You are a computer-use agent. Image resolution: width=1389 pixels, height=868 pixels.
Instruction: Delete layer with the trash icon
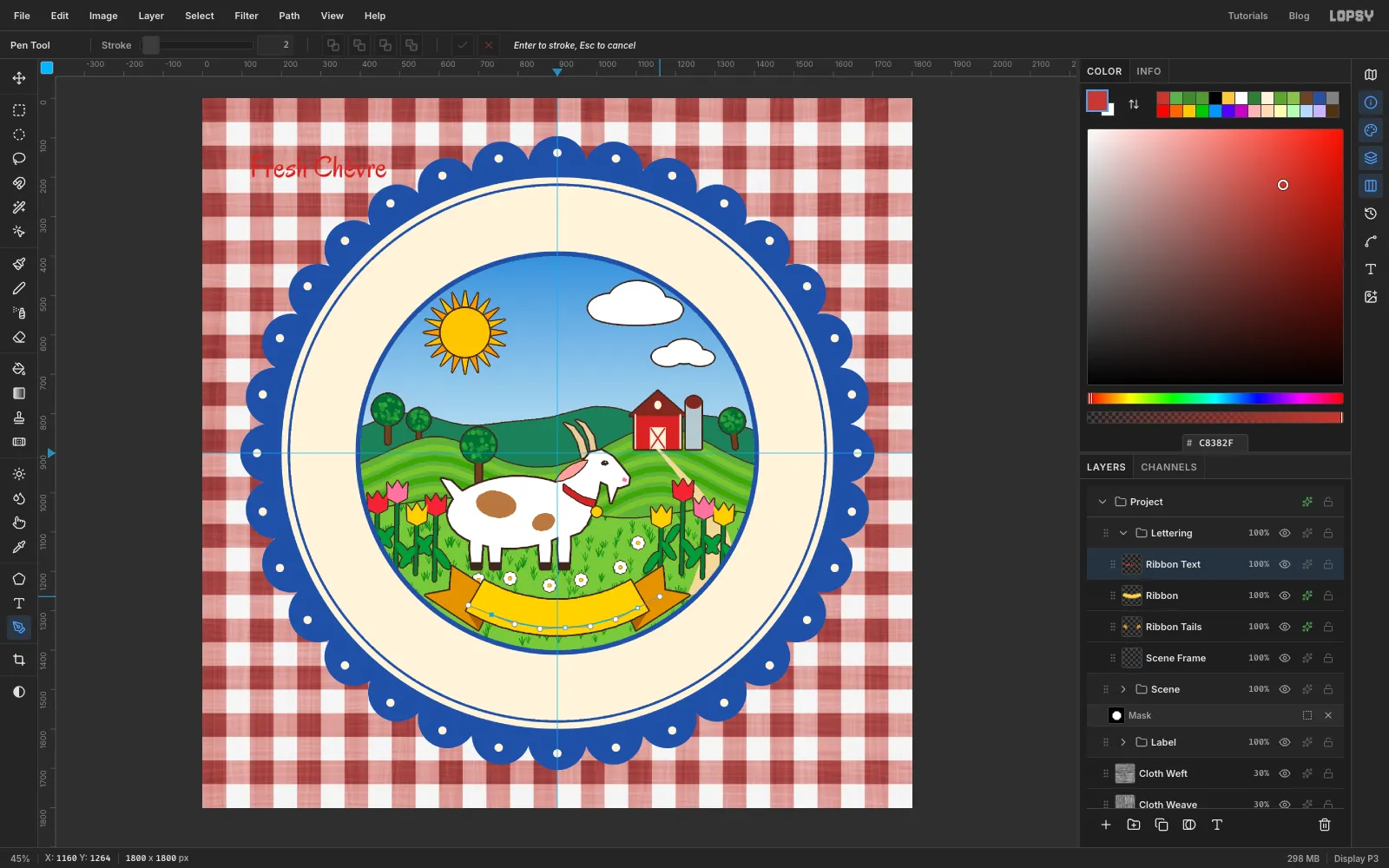(1325, 825)
